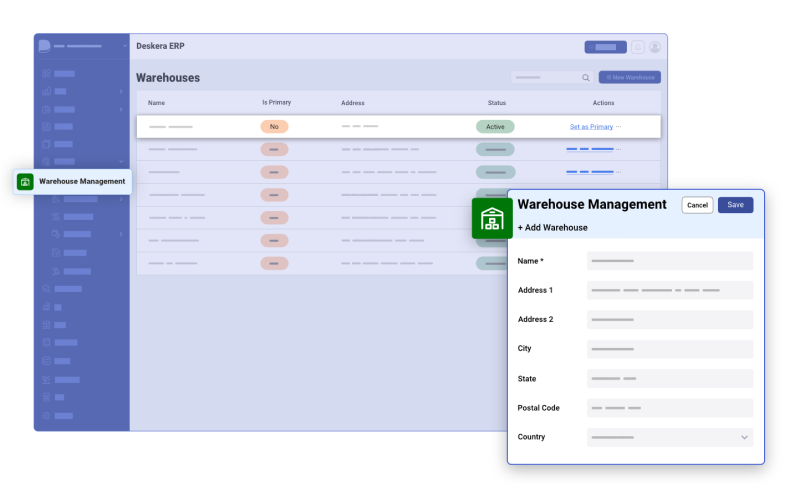Click the large green warehouse form icon

coord(492,218)
